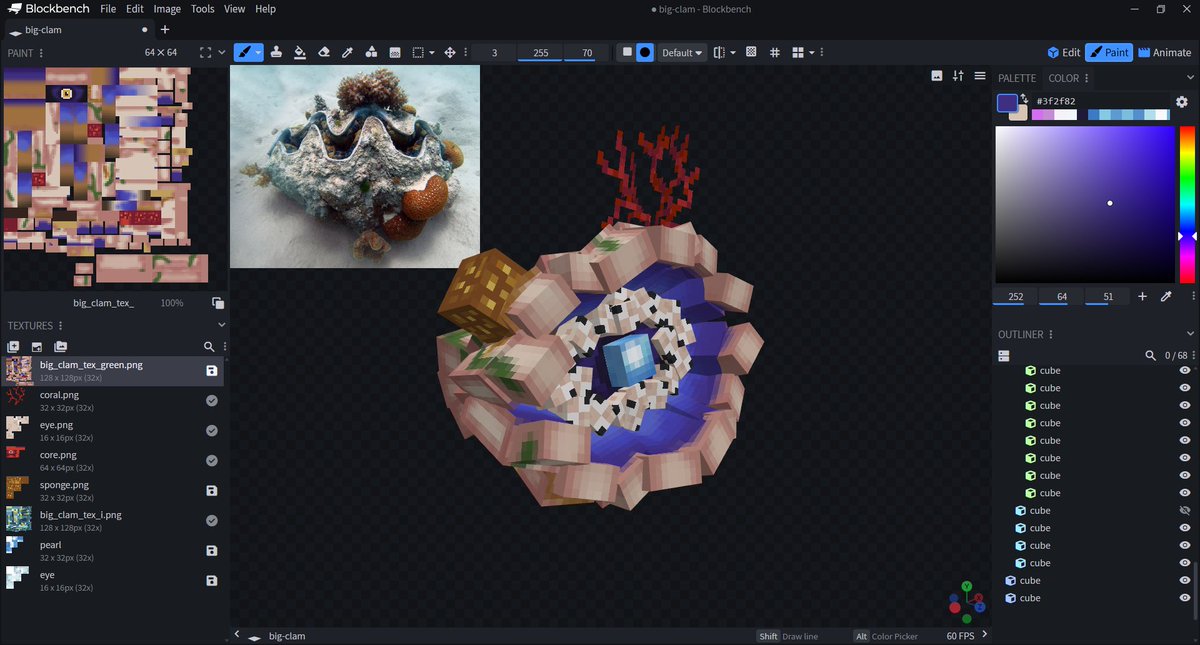The image size is (1200, 645).
Task: Toggle the painting grid
Action: tap(775, 52)
